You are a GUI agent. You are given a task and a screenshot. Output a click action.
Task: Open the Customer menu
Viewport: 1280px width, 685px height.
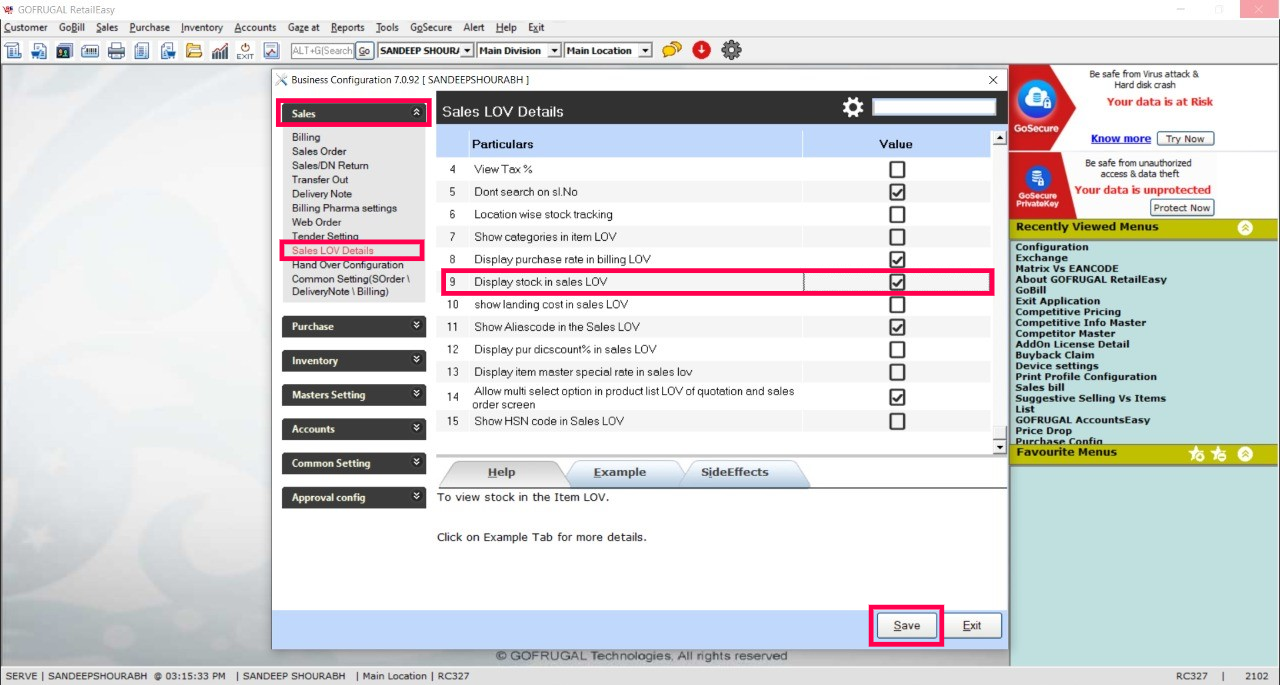[26, 27]
